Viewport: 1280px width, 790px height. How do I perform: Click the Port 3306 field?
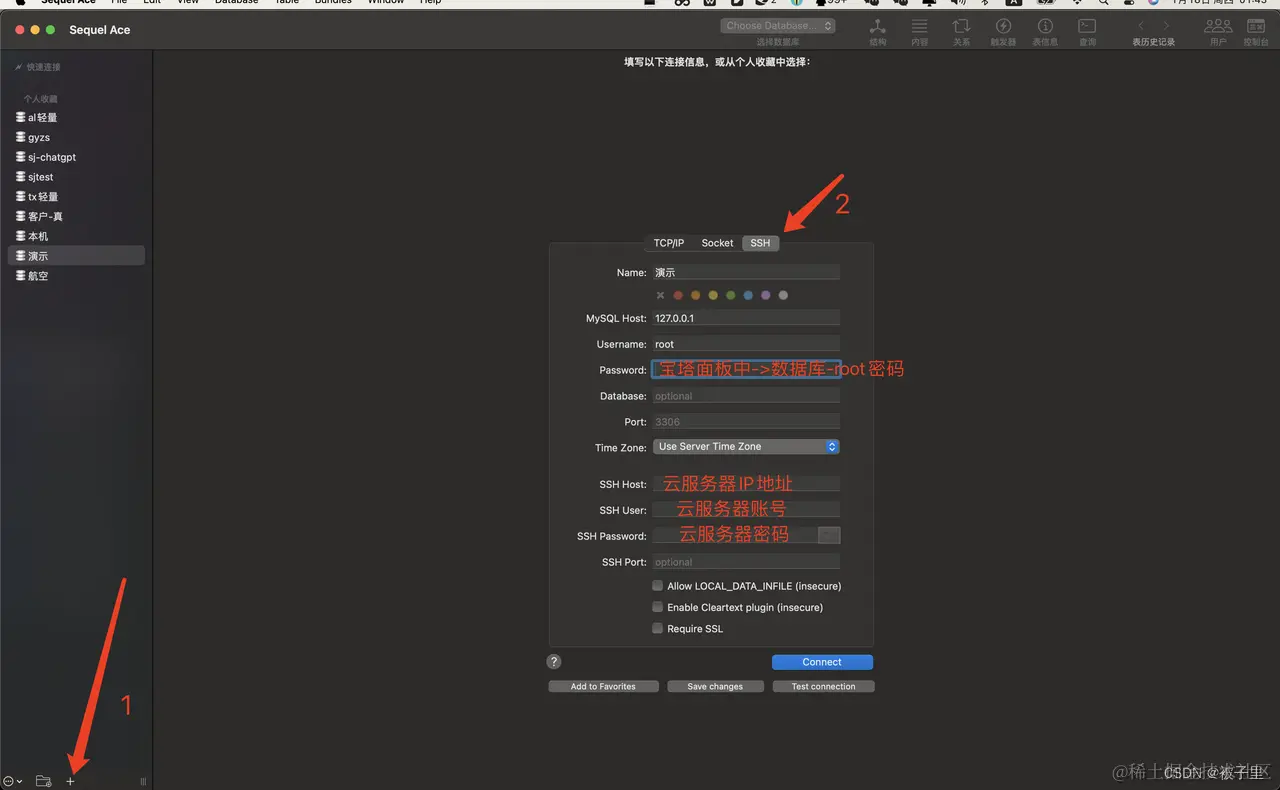(746, 422)
